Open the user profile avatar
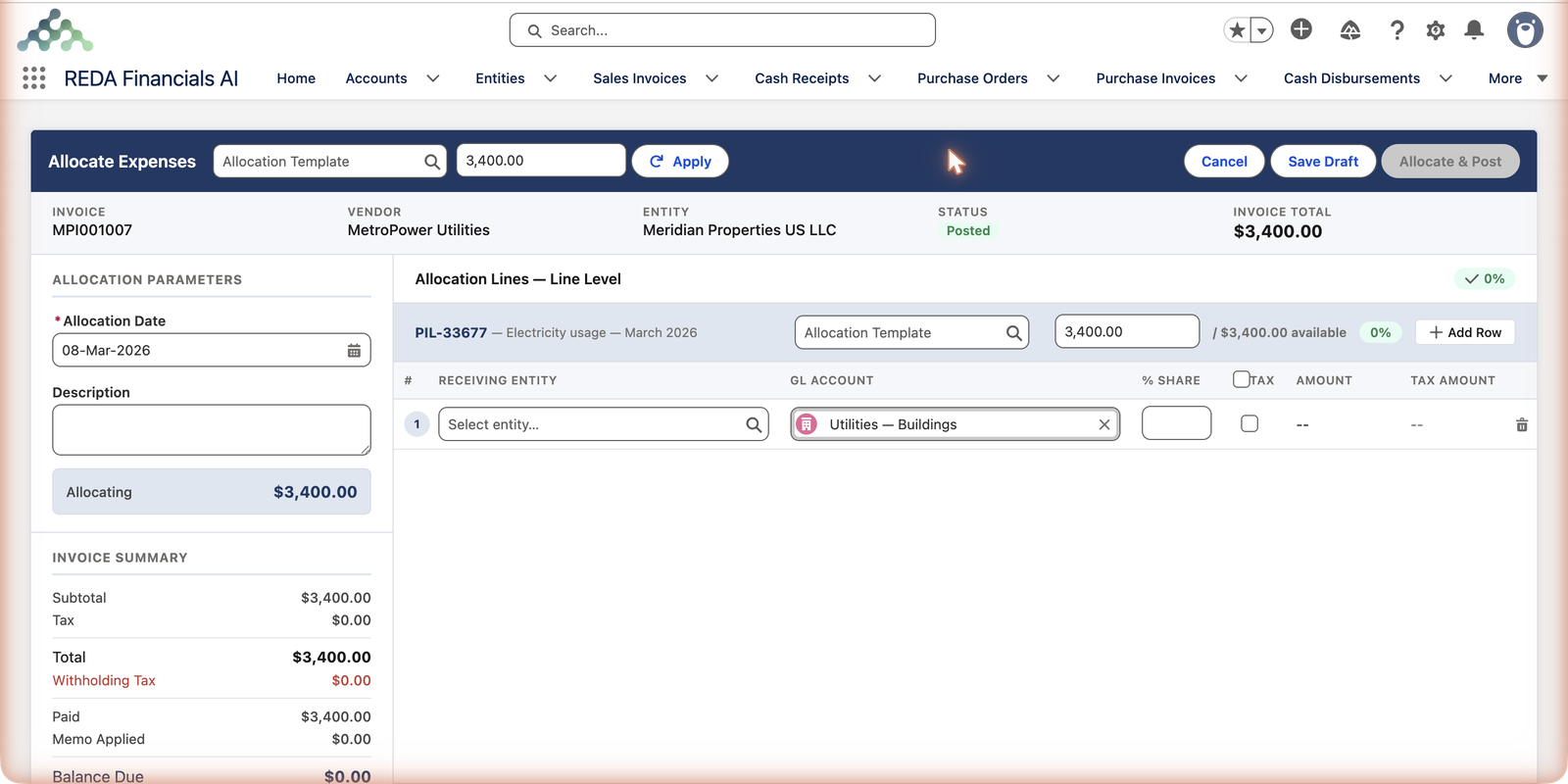Screen dimensions: 1568x784 point(1525,30)
